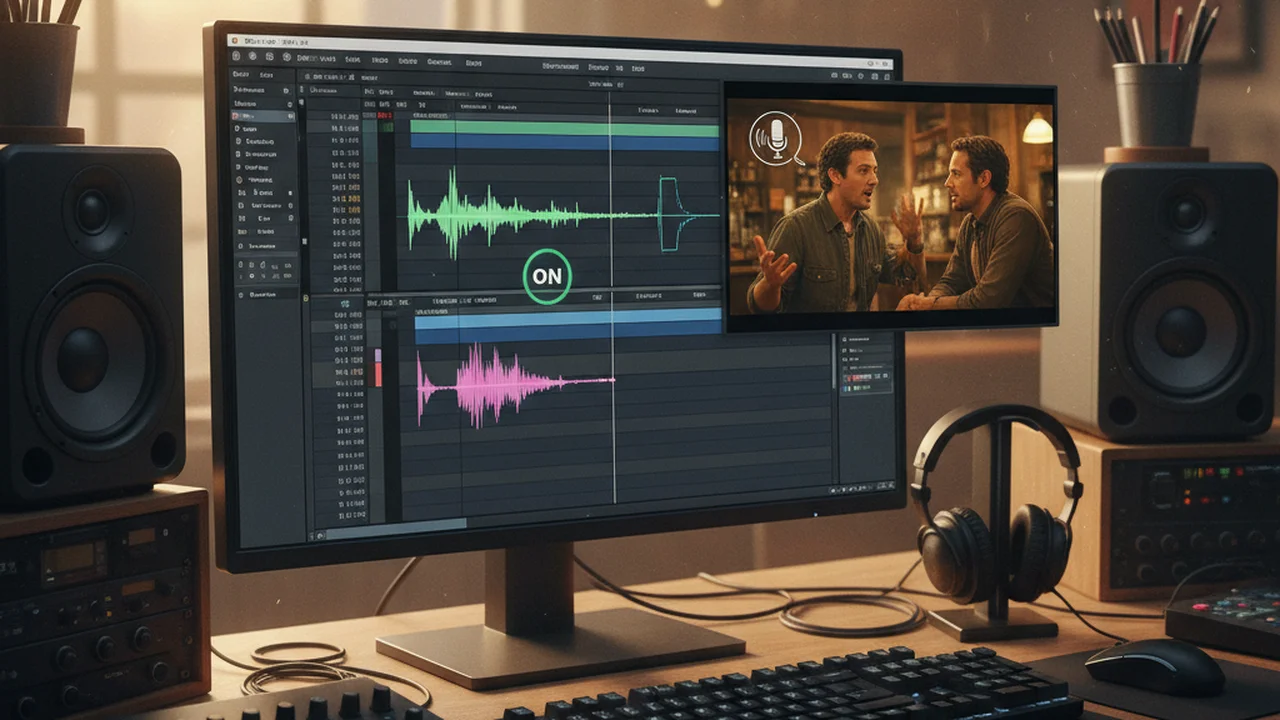Select the pink waveform clip on the lower track

(x=515, y=384)
